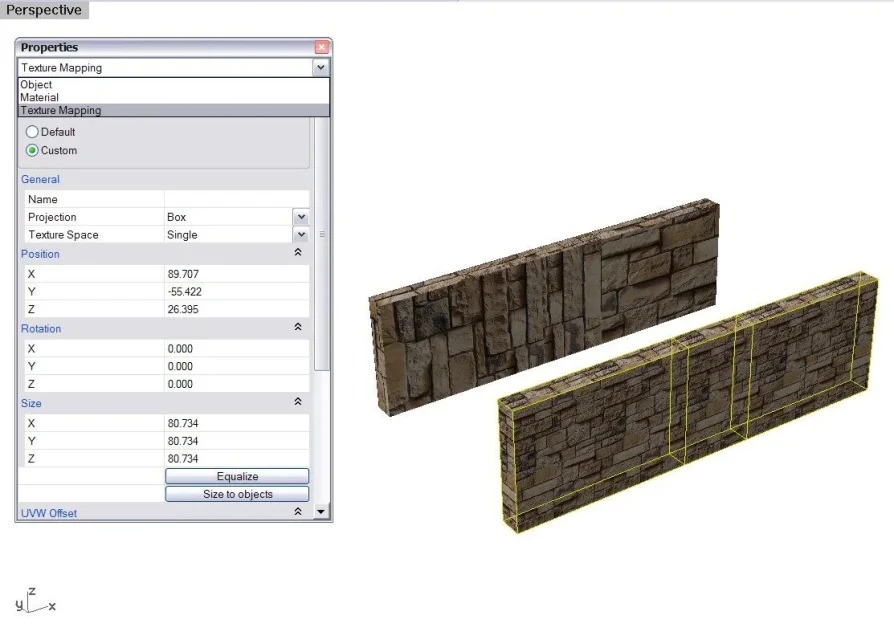Click the Rotation Y value field

click(237, 366)
